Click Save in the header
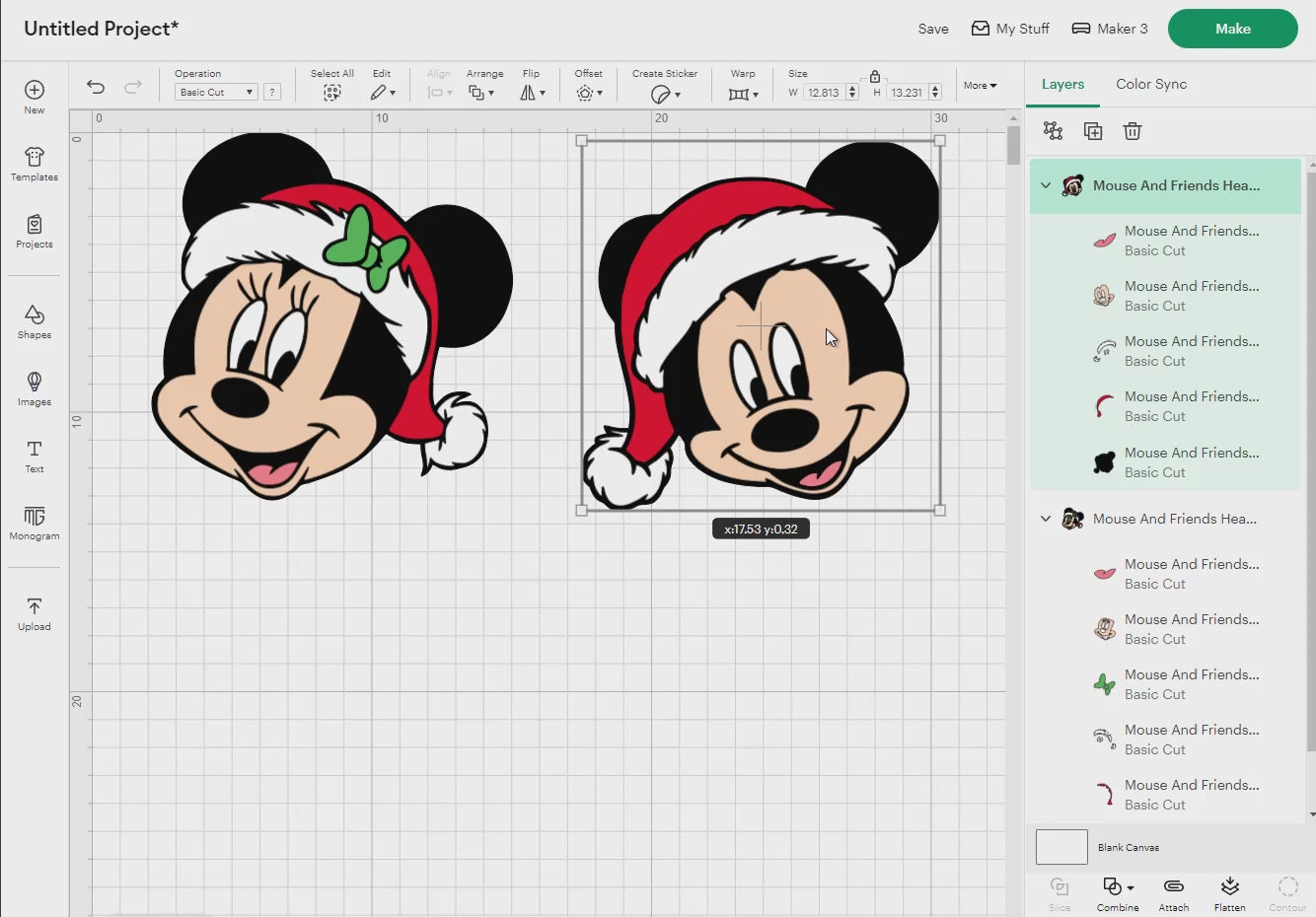This screenshot has height=917, width=1316. (933, 29)
